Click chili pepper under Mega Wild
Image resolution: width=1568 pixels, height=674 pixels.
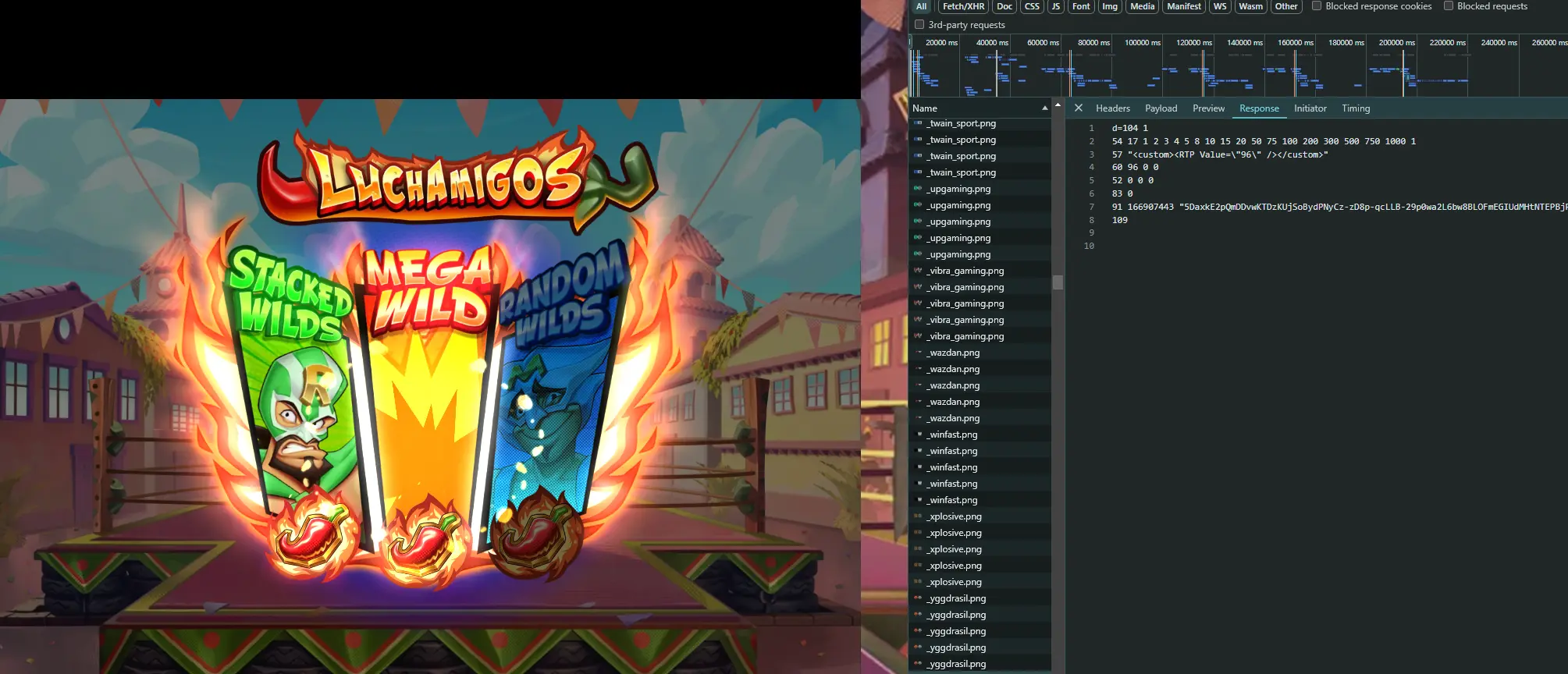coord(425,545)
